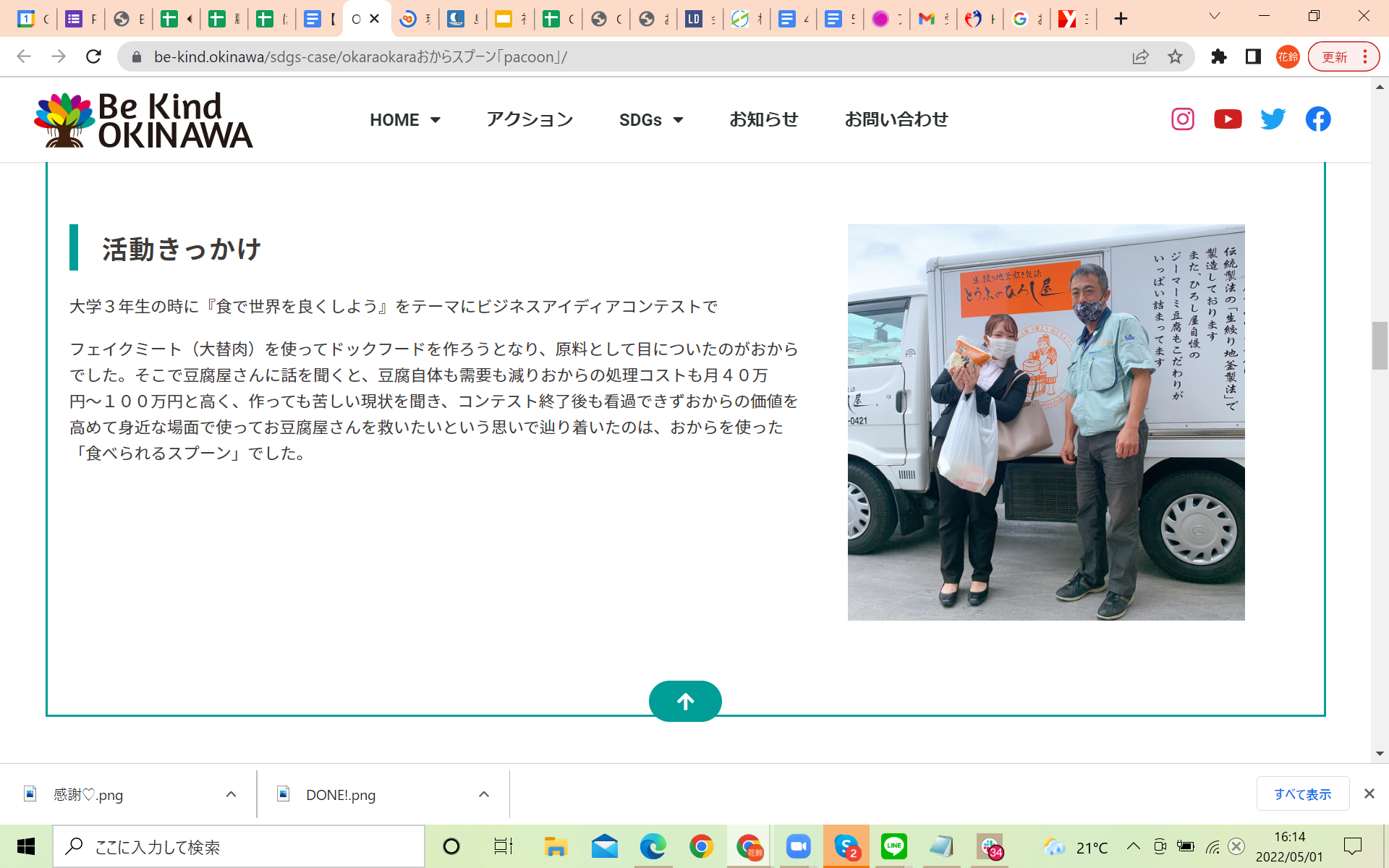This screenshot has height=868, width=1389.
Task: Bookmark this page with the star icon
Action: click(1175, 56)
